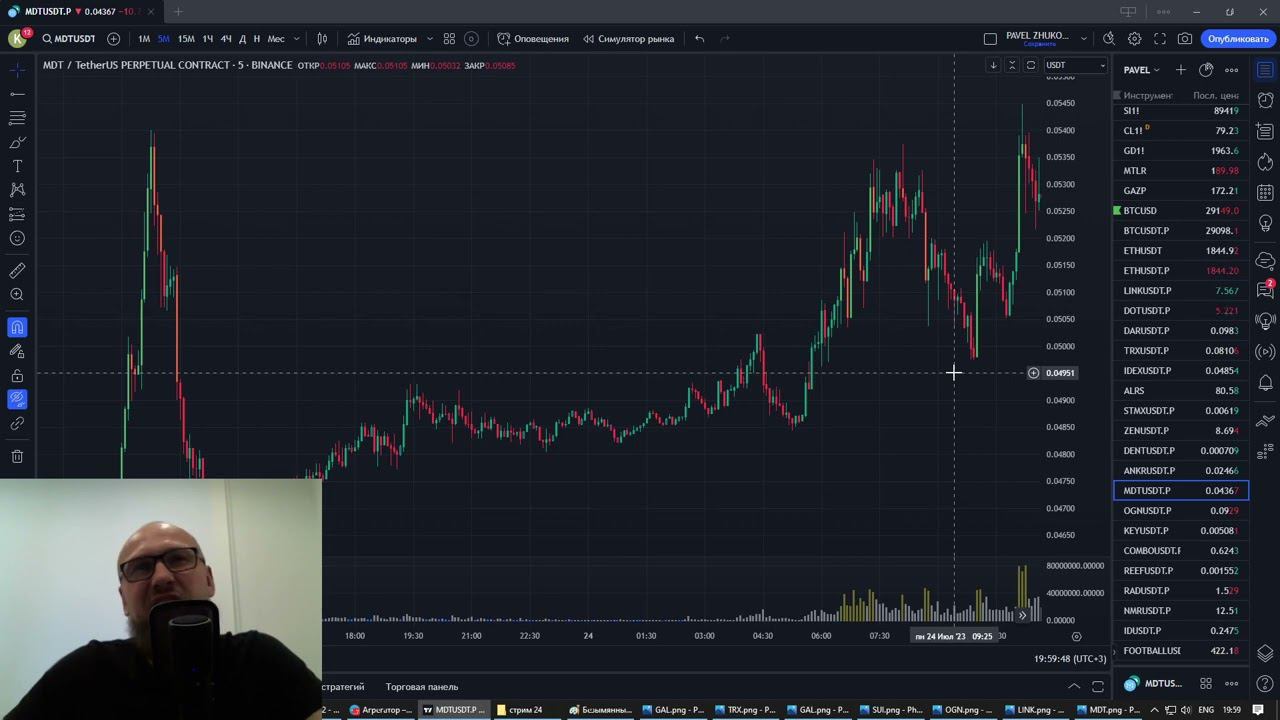Image resolution: width=1280 pixels, height=720 pixels.
Task: Open quick search lightning icon
Action: [x=1109, y=39]
